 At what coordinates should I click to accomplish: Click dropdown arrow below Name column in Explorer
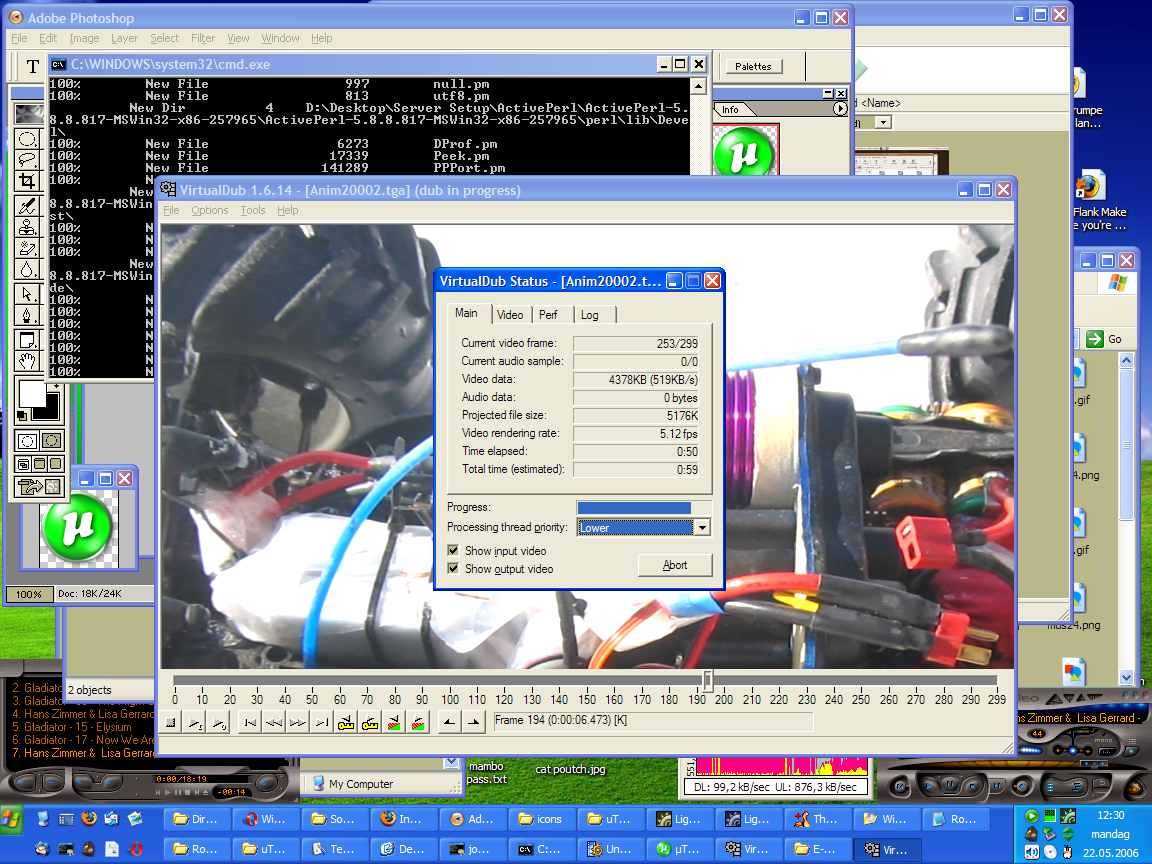point(883,122)
